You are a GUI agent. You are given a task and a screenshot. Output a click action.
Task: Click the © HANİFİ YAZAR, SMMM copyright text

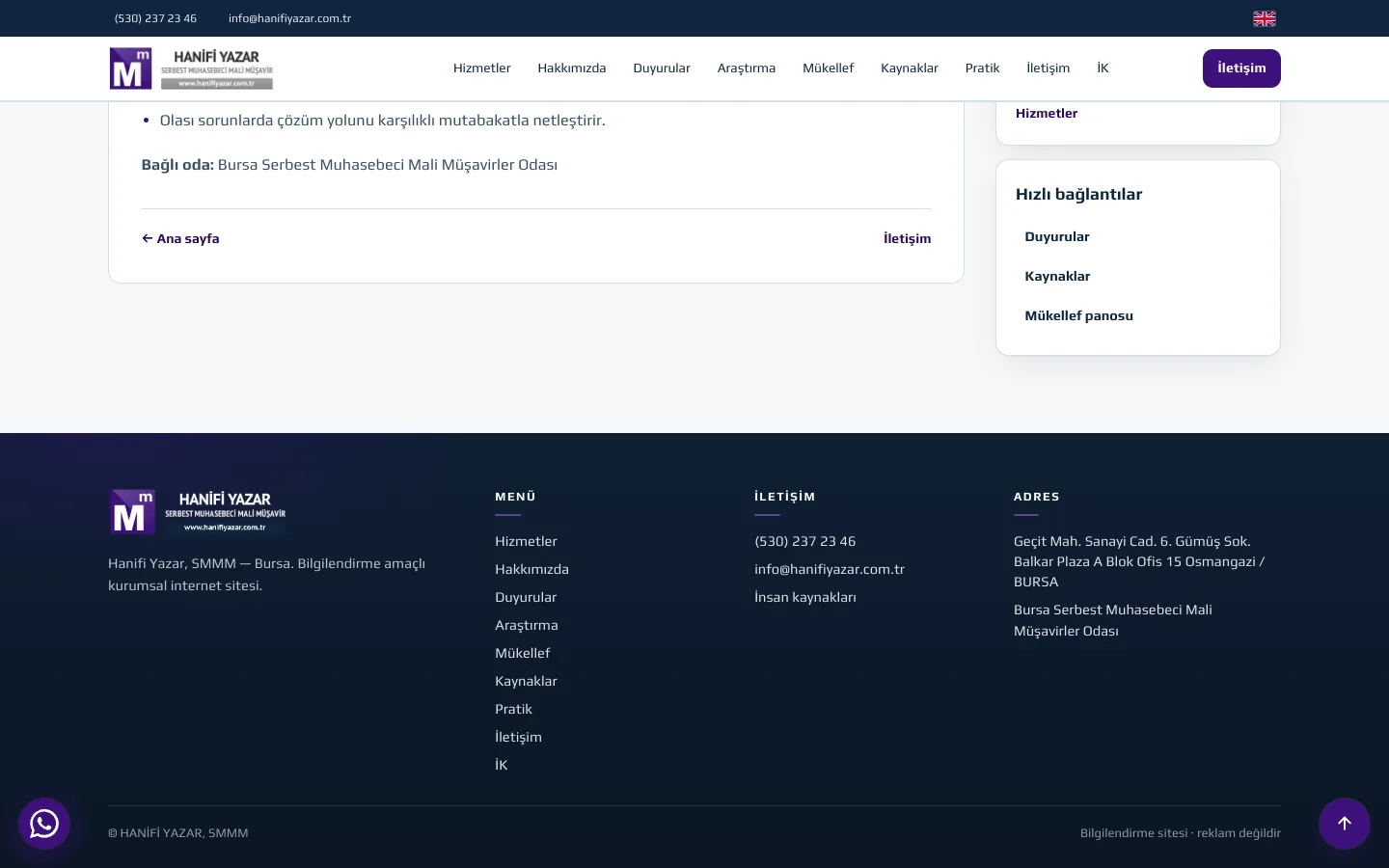click(x=178, y=833)
